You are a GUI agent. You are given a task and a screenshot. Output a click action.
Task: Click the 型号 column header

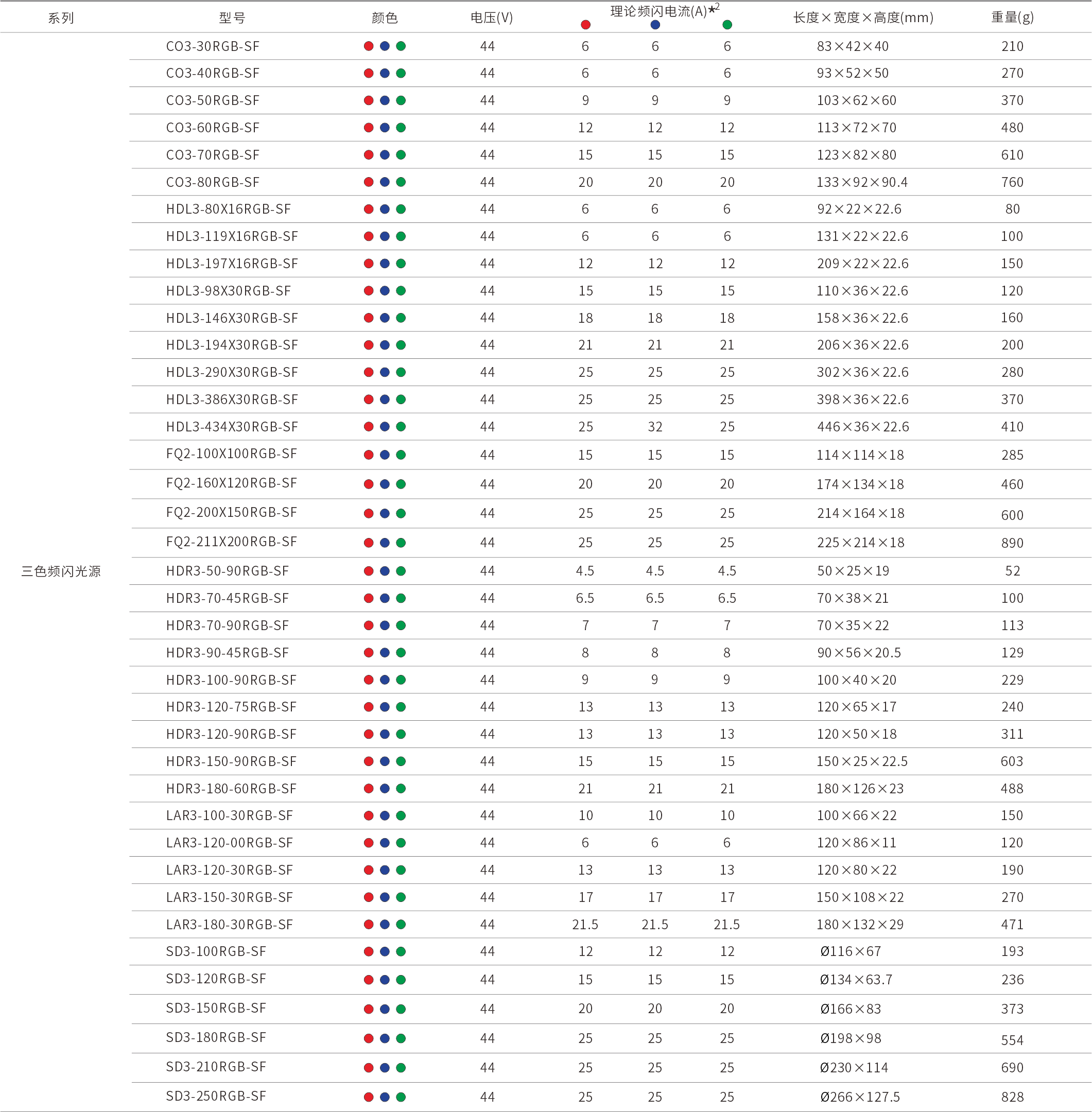(x=232, y=18)
